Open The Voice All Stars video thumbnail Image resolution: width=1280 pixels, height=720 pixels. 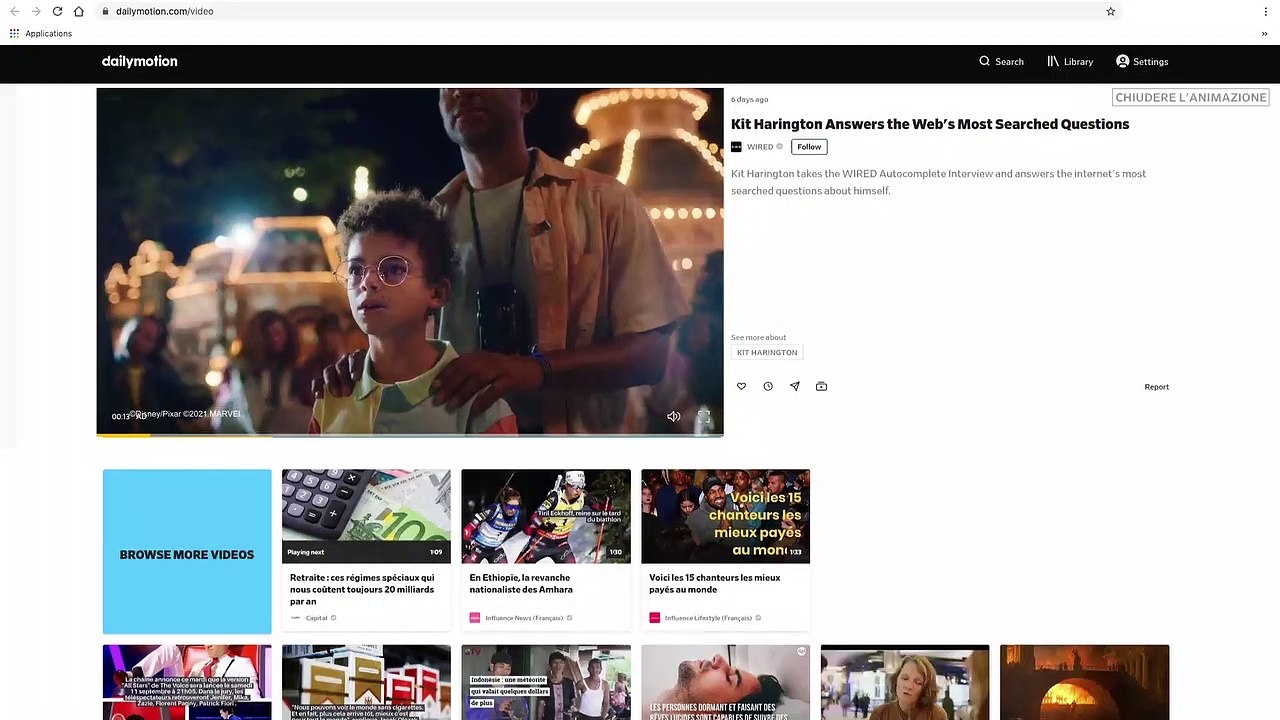[187, 682]
